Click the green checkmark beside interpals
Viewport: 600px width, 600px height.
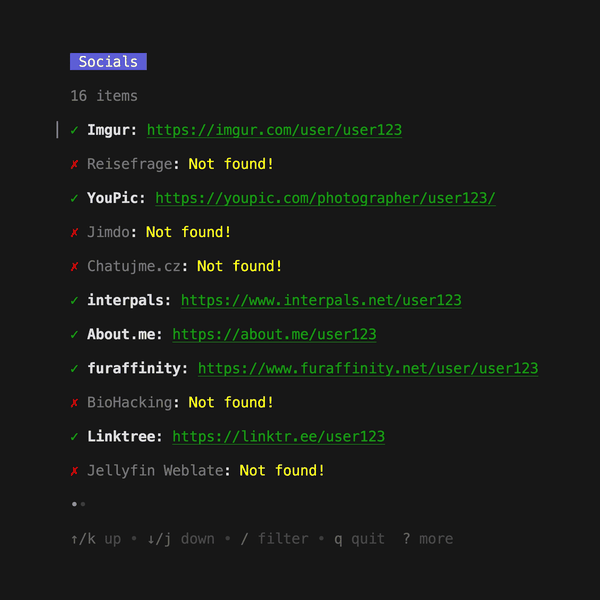tap(75, 300)
